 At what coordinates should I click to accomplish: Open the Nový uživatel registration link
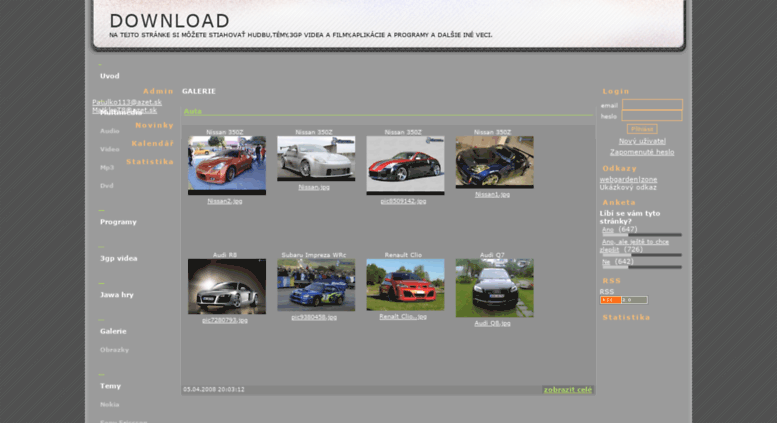(642, 141)
